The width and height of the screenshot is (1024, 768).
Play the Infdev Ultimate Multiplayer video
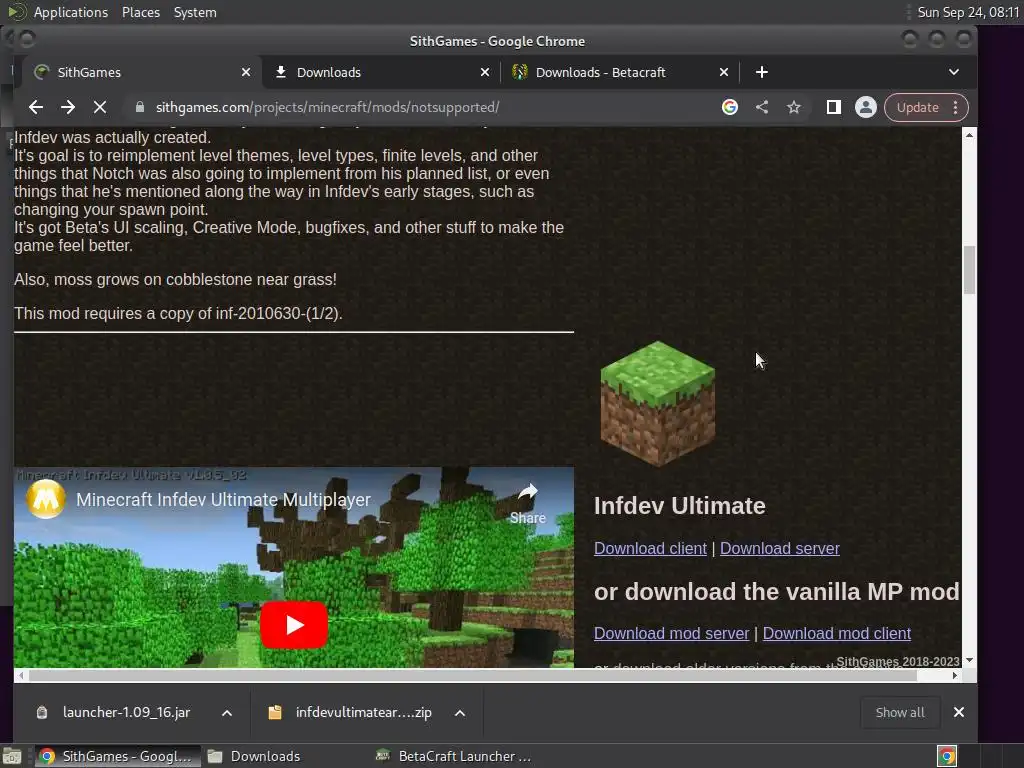(294, 625)
